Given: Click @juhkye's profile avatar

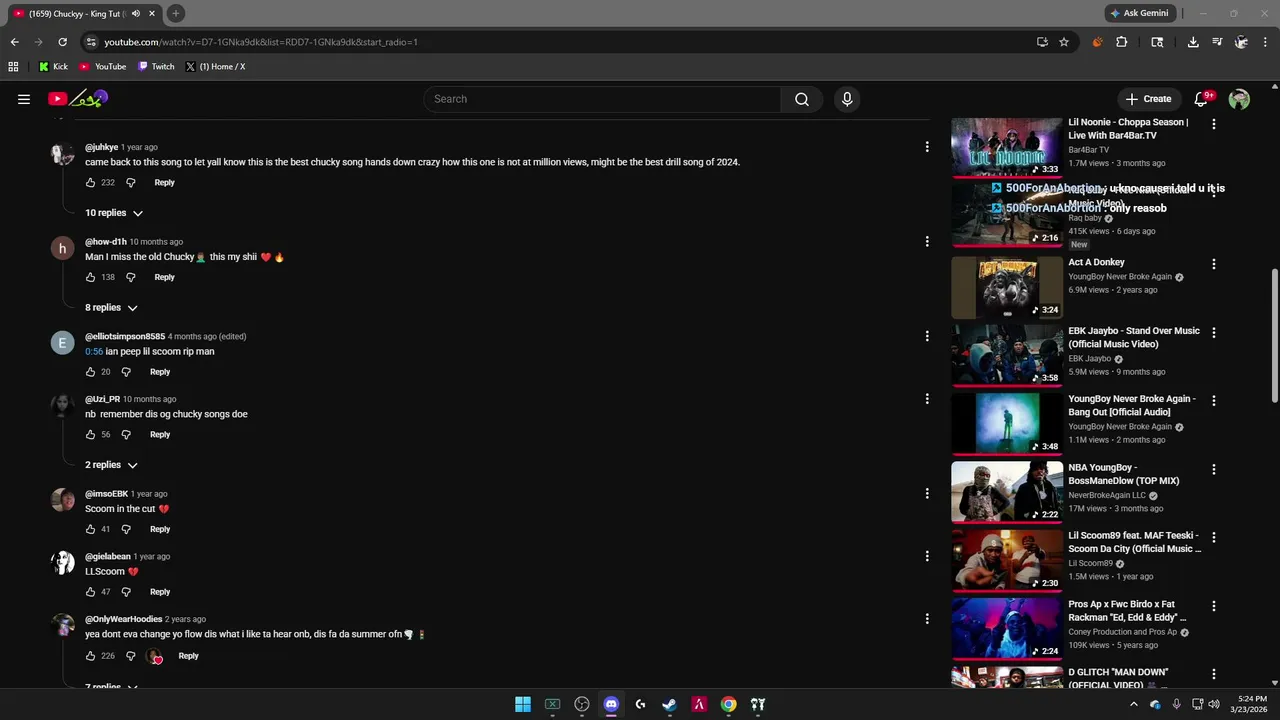Looking at the screenshot, I should 63,154.
